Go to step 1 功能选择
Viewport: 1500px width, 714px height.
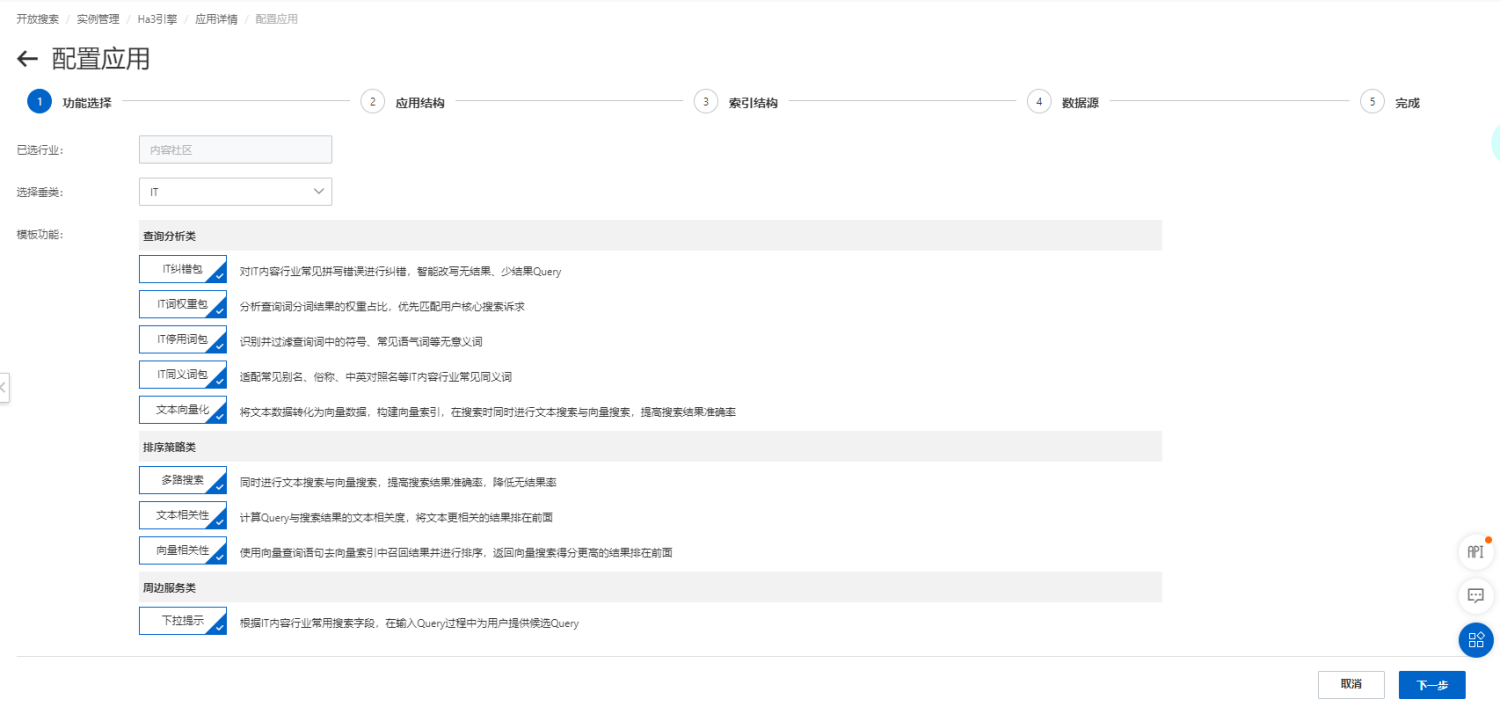[x=70, y=102]
